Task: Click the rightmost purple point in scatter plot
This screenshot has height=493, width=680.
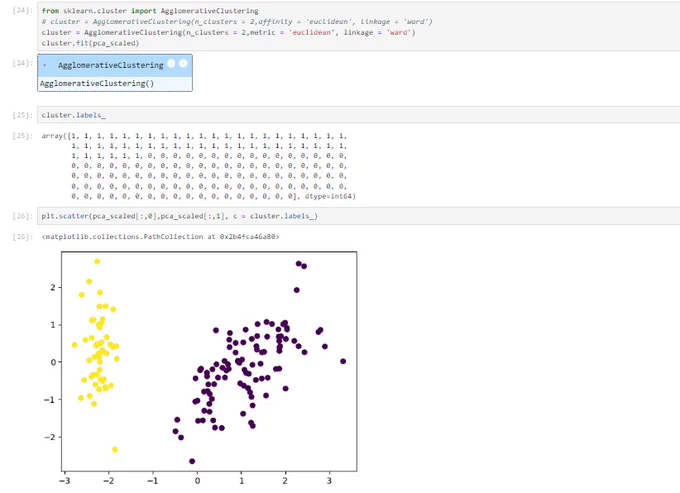Action: (343, 361)
